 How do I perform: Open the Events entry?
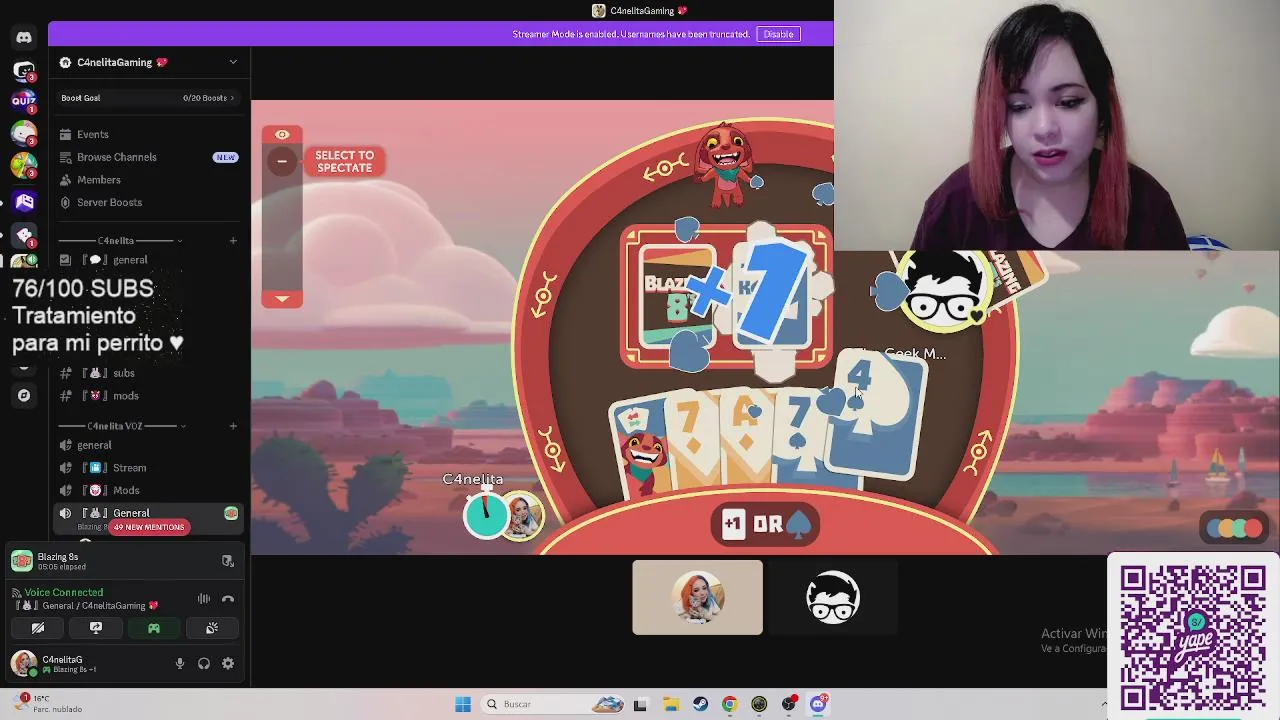point(150,134)
